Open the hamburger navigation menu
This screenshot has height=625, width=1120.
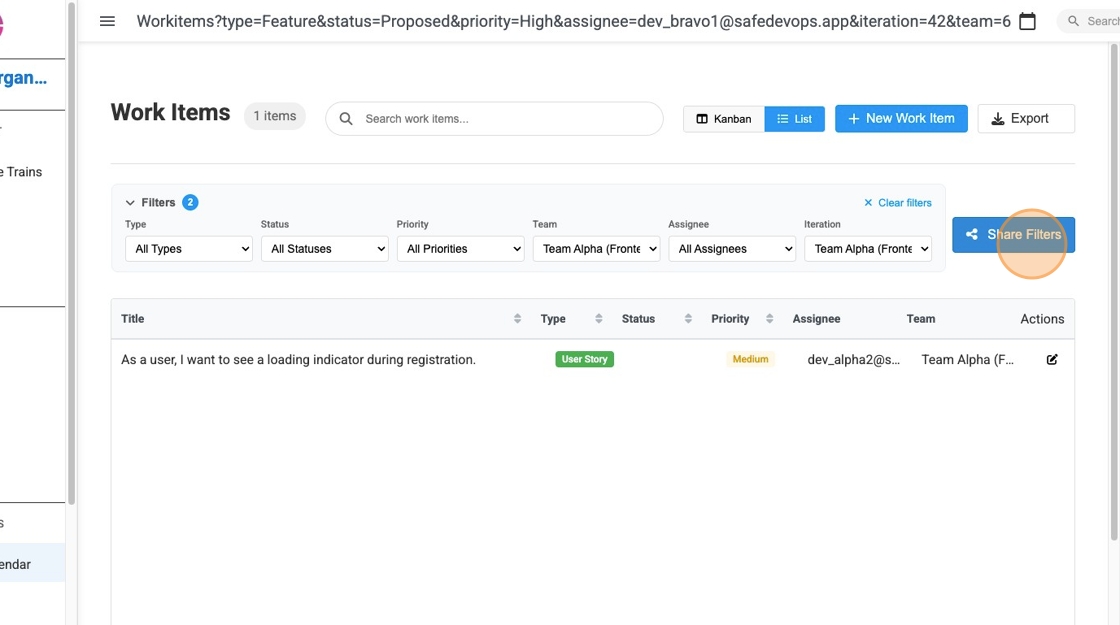click(x=107, y=20)
